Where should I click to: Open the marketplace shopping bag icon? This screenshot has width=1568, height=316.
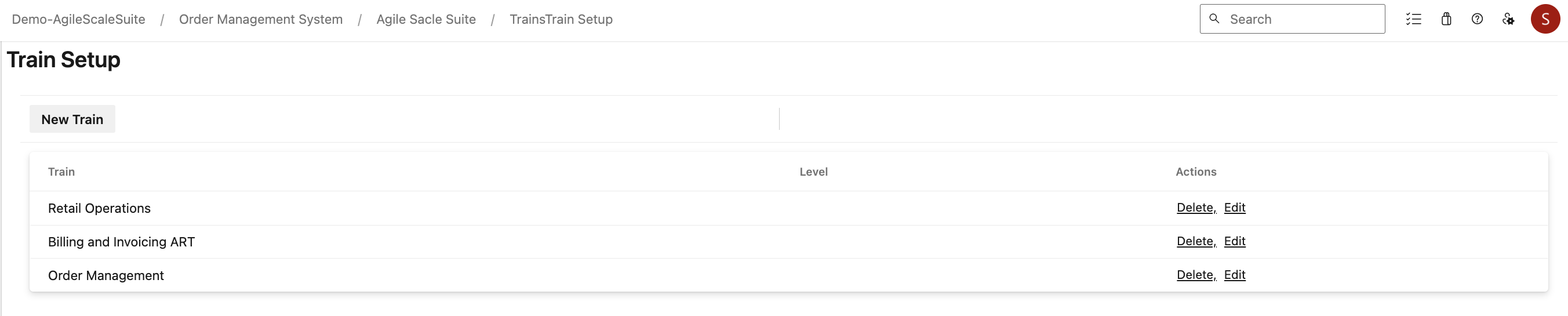(1446, 20)
